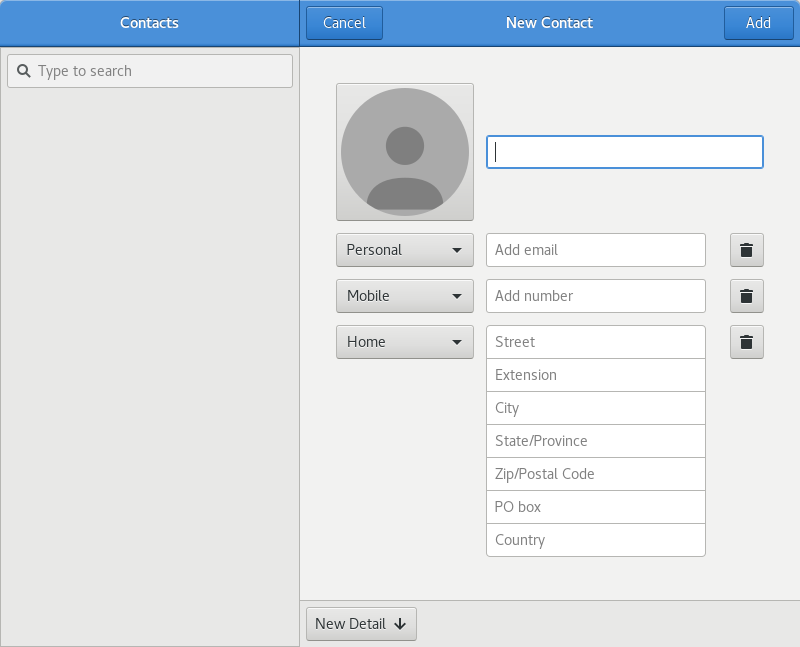Screen dimensions: 800x647
Task: Click the delete icon next to the Street address
Action: (746, 342)
